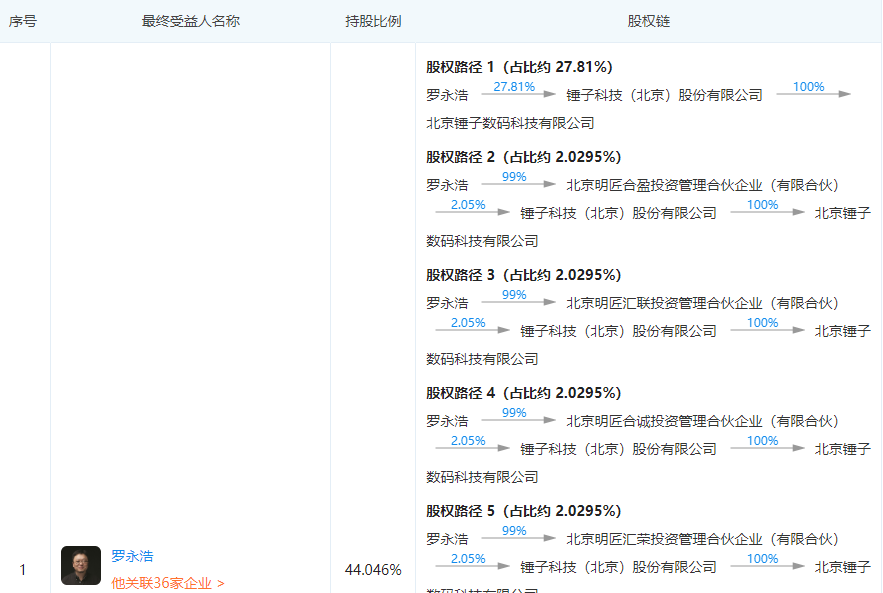Click 罗永浩 at the start of path 5
883x593 pixels.
coord(447,540)
